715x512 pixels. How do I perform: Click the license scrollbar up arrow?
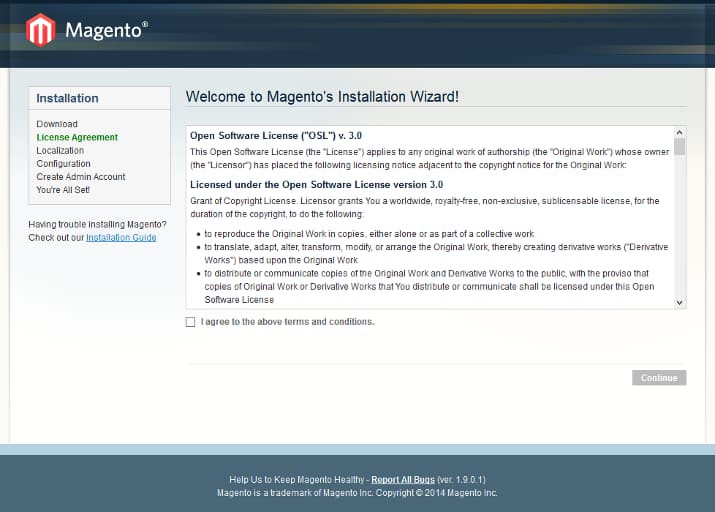[679, 133]
